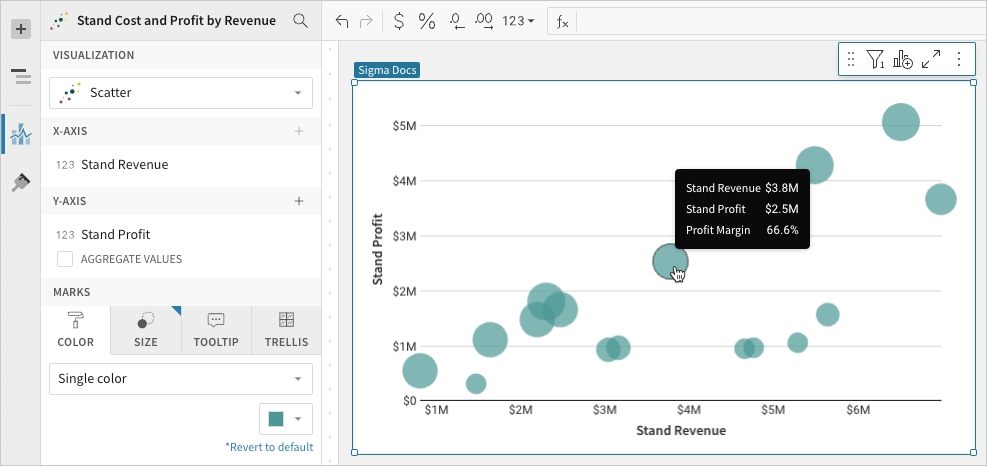987x466 pixels.
Task: Enable the Aggregate Values checkbox
Action: point(65,259)
